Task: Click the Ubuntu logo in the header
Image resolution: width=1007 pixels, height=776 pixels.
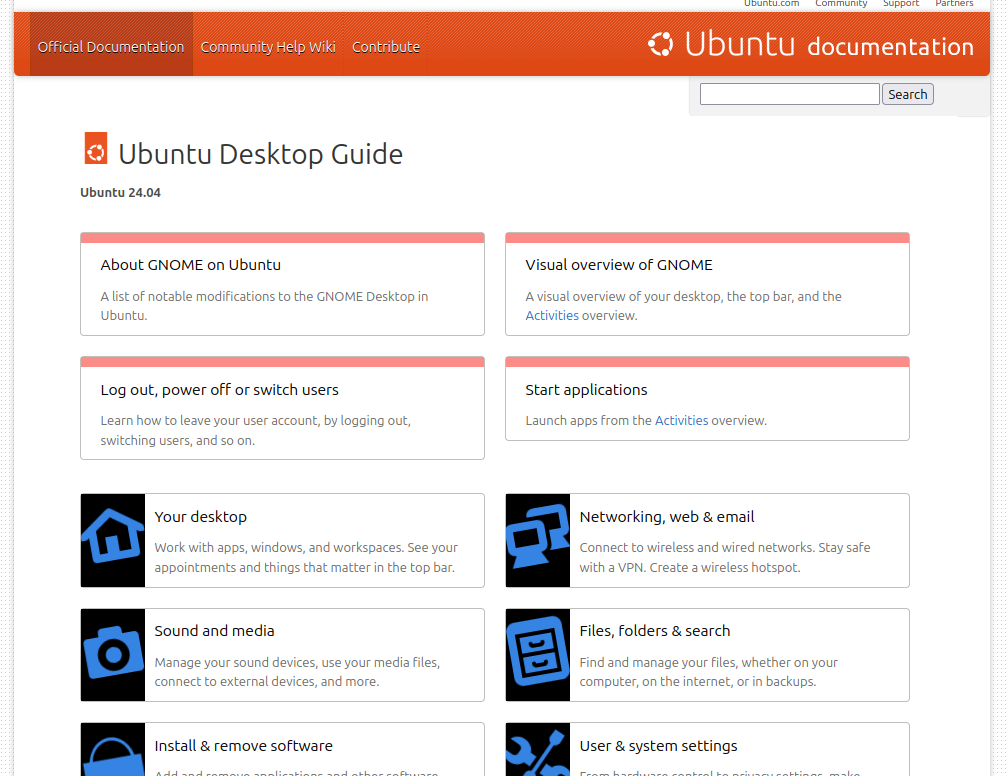Action: [660, 44]
